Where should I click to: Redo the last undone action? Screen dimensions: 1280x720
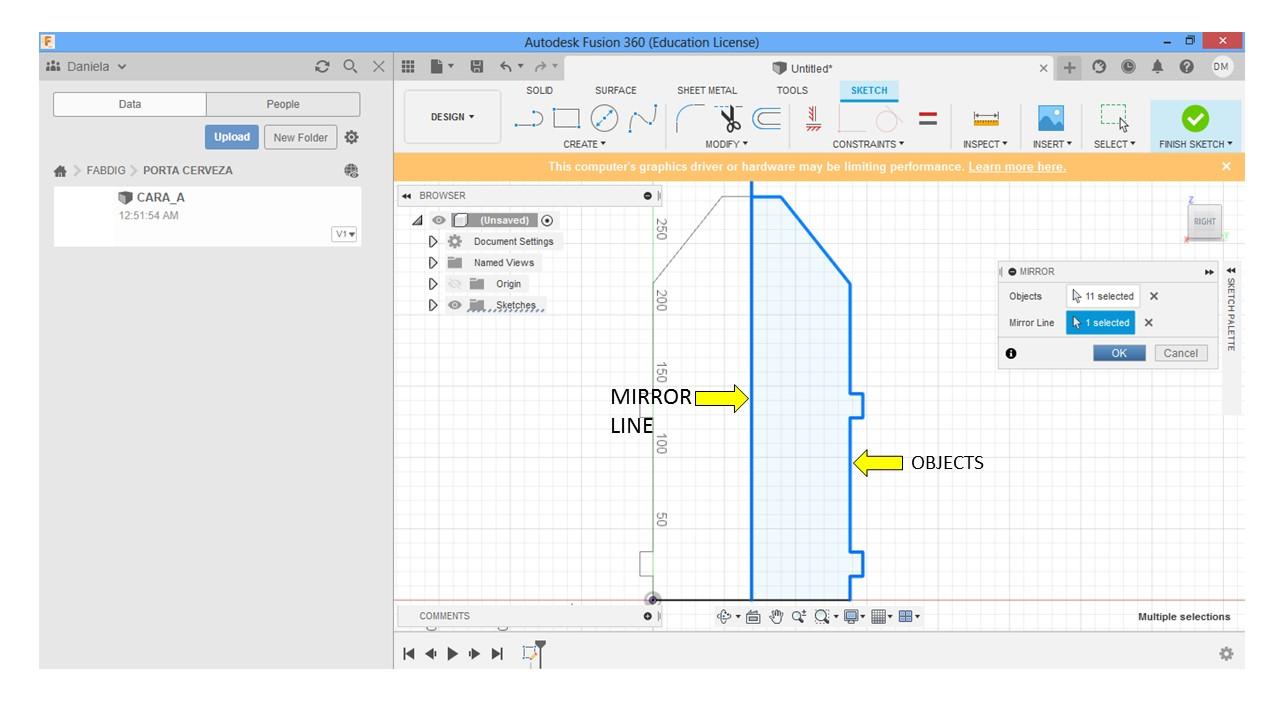pos(541,67)
